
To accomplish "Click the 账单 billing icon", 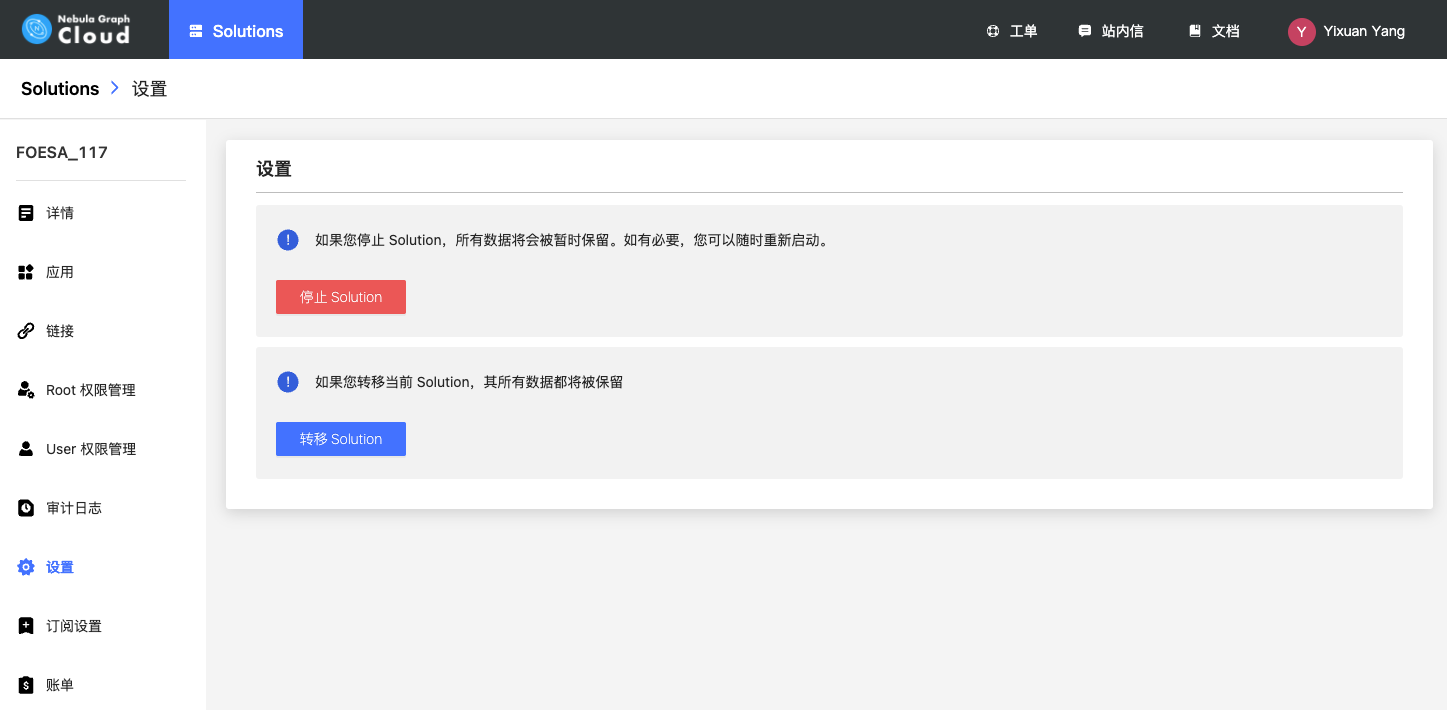I will 26,685.
